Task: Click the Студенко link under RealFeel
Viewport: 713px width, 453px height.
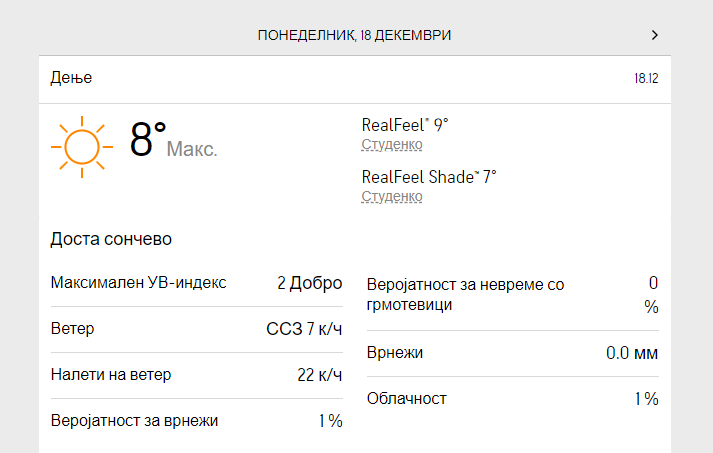Action: pos(391,145)
